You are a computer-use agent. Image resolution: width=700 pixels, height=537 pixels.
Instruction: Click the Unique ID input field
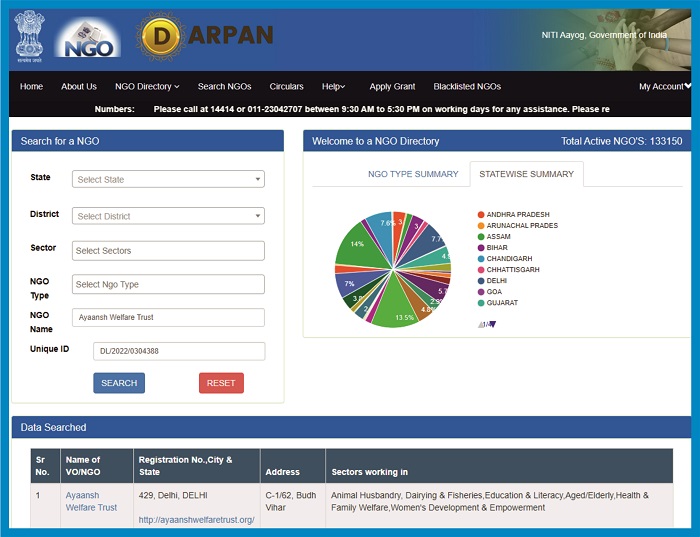pyautogui.click(x=179, y=351)
